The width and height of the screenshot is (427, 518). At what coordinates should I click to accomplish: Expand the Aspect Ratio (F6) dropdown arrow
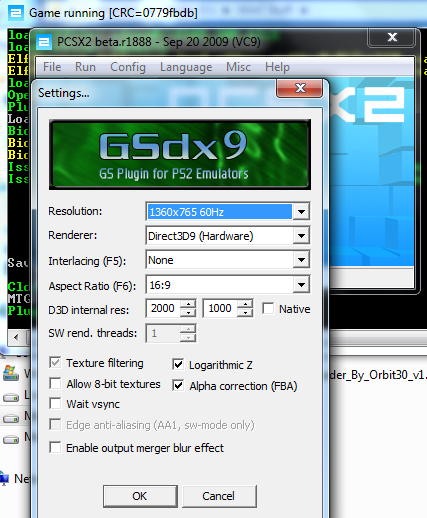click(x=301, y=285)
